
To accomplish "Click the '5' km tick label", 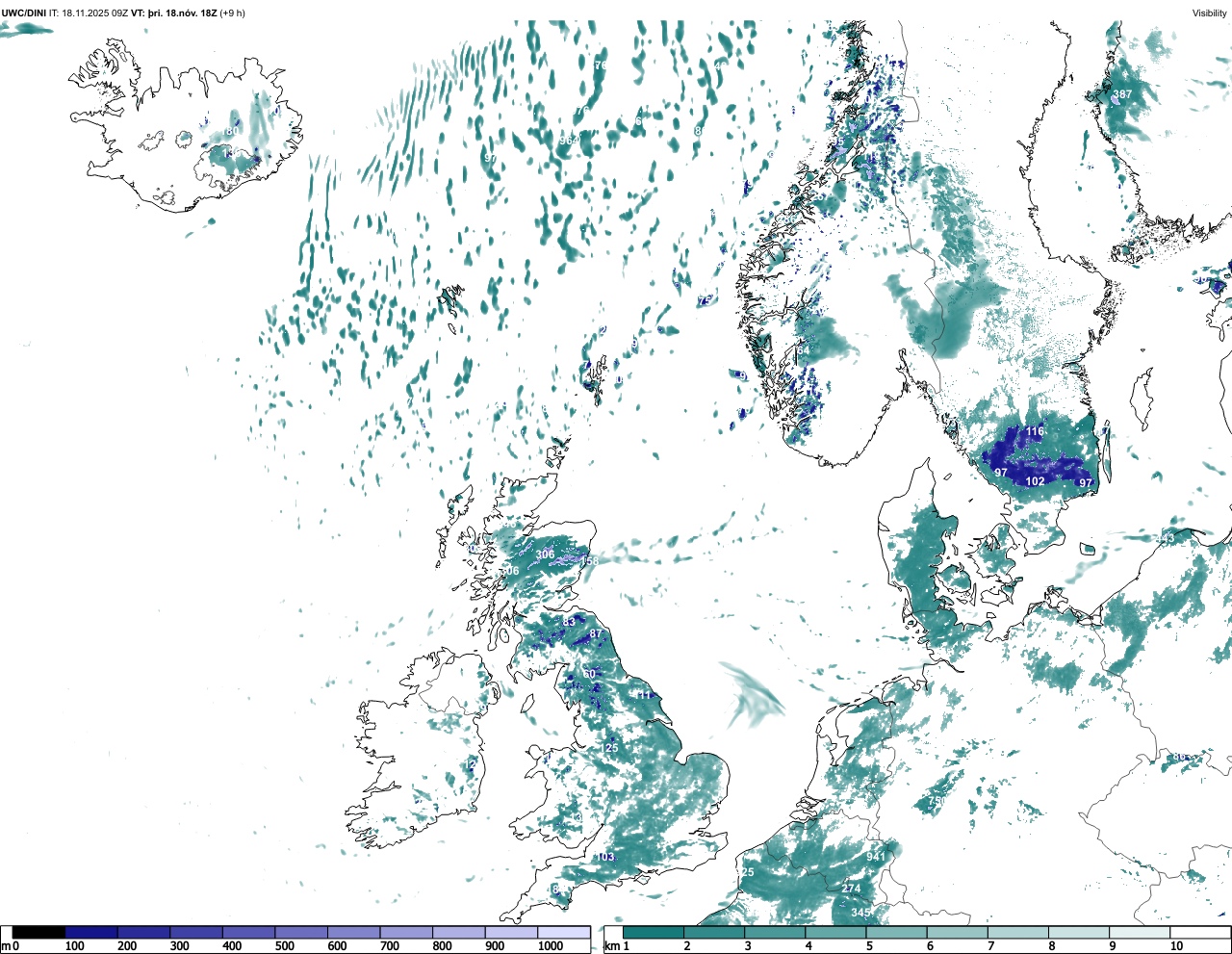I will (x=869, y=946).
